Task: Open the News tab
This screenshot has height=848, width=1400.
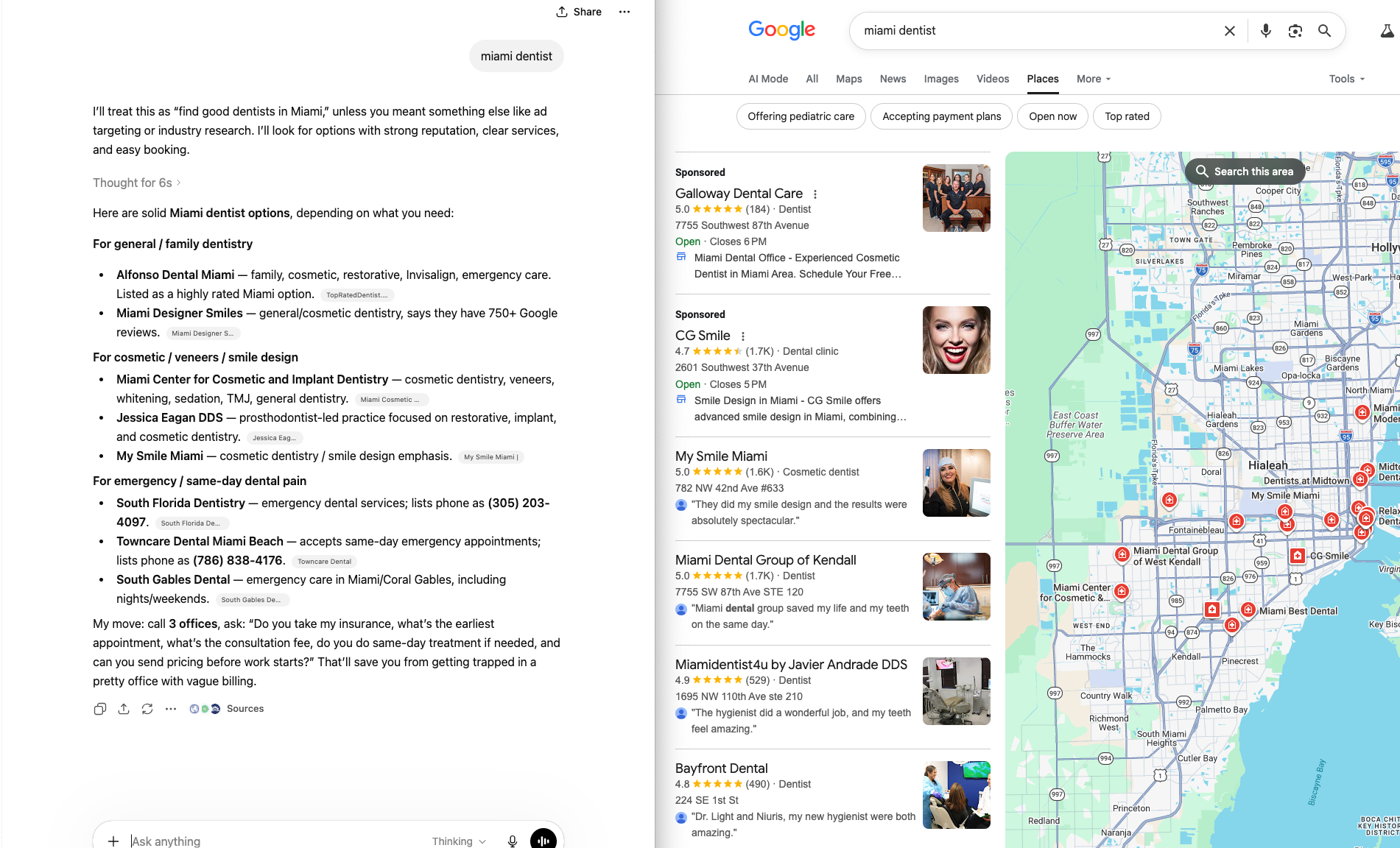Action: pos(893,79)
